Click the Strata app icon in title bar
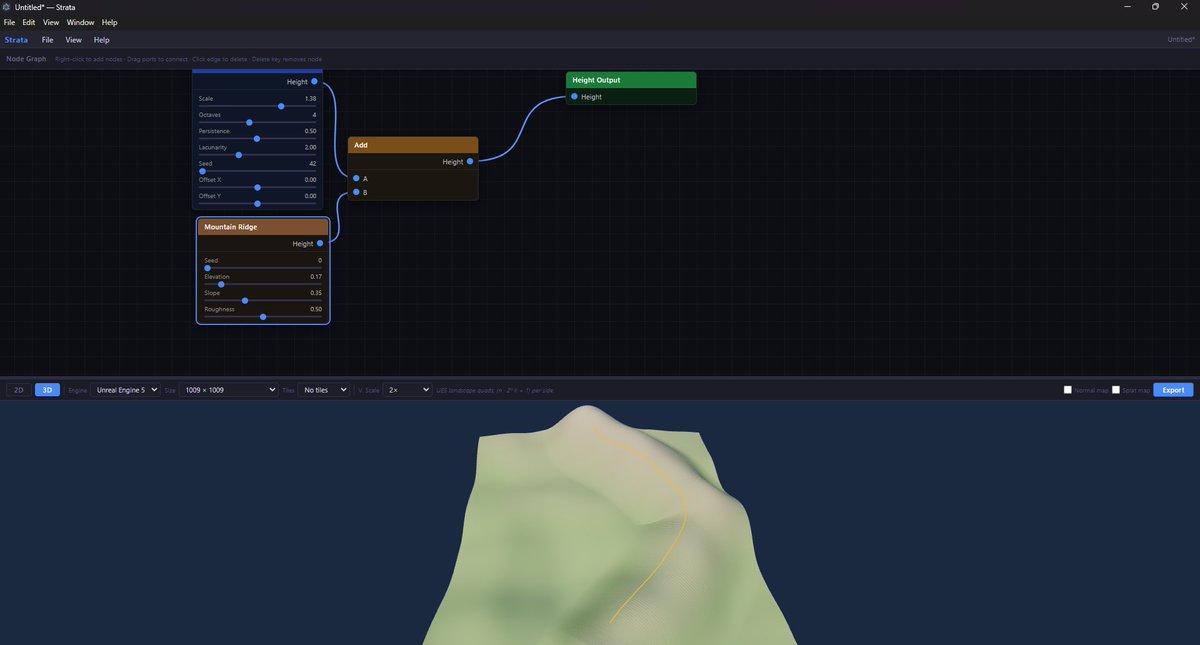This screenshot has height=645, width=1200. click(x=8, y=7)
